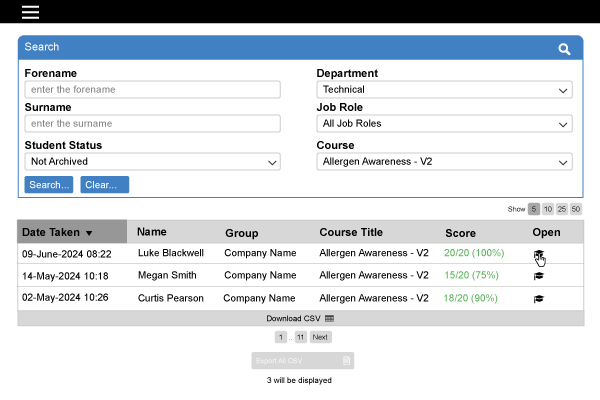Open Curtis Pearson's course record icon
The width and height of the screenshot is (600, 400).
pyautogui.click(x=539, y=299)
